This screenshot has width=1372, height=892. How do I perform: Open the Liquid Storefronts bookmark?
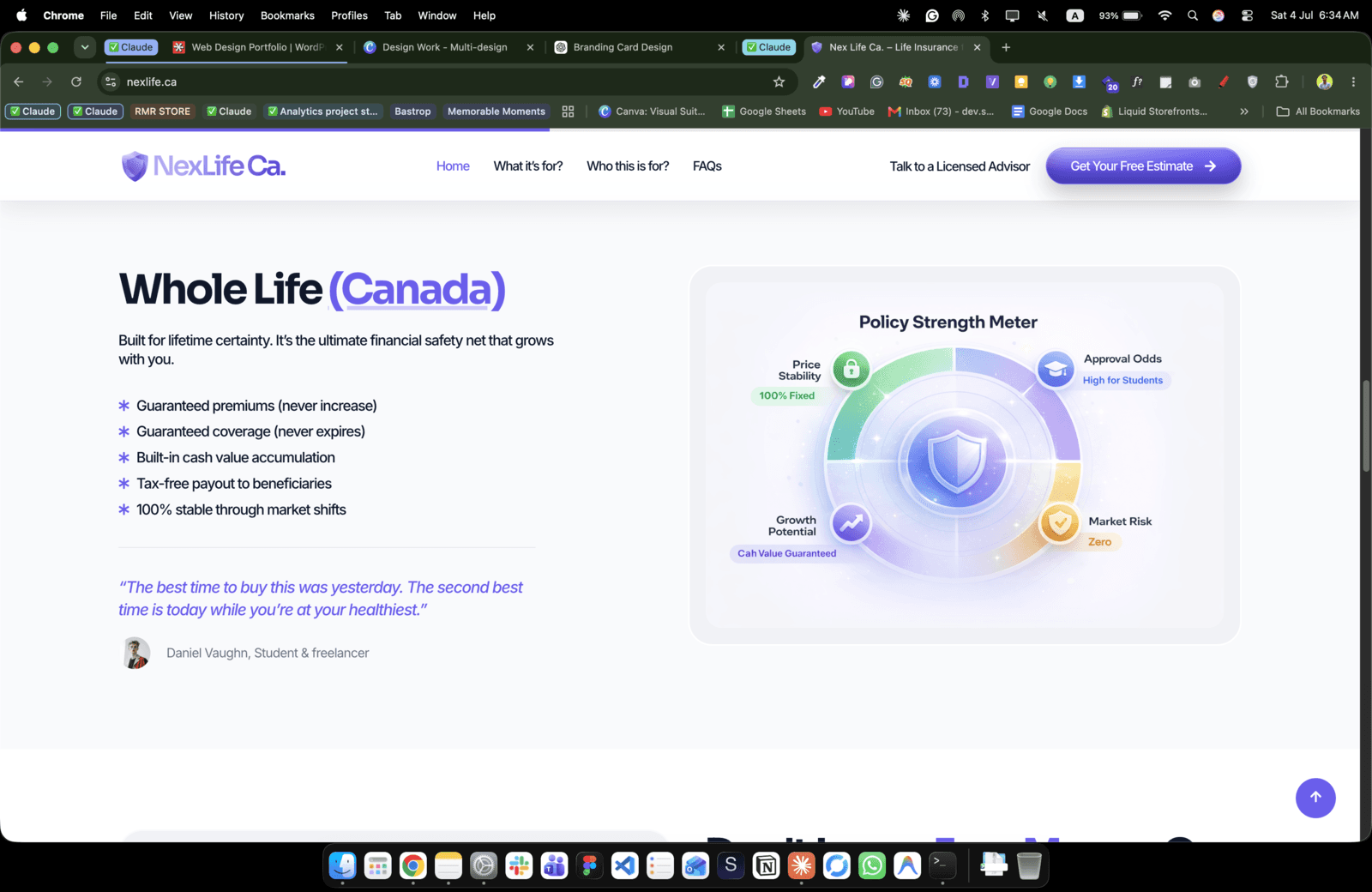click(x=1154, y=111)
